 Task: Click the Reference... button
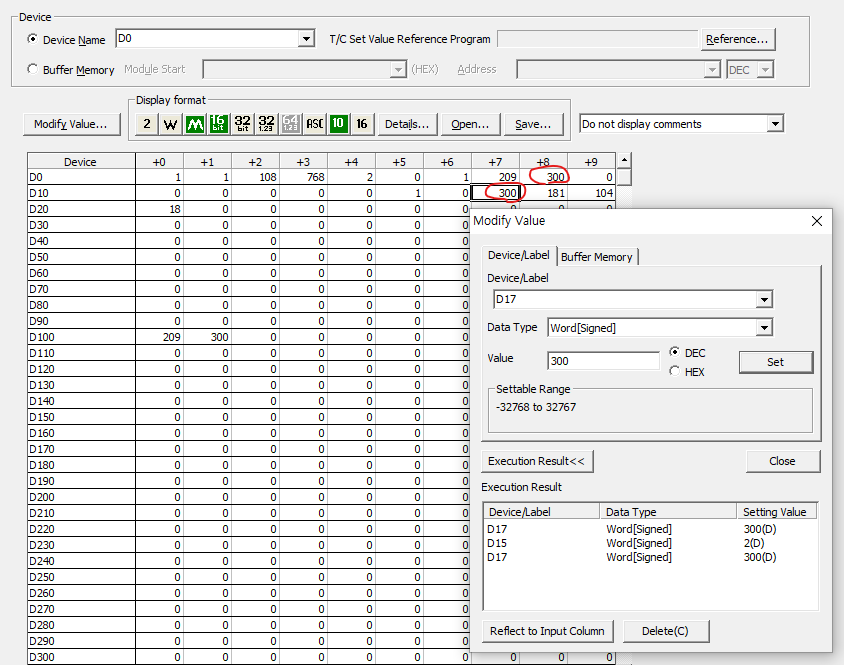(737, 39)
